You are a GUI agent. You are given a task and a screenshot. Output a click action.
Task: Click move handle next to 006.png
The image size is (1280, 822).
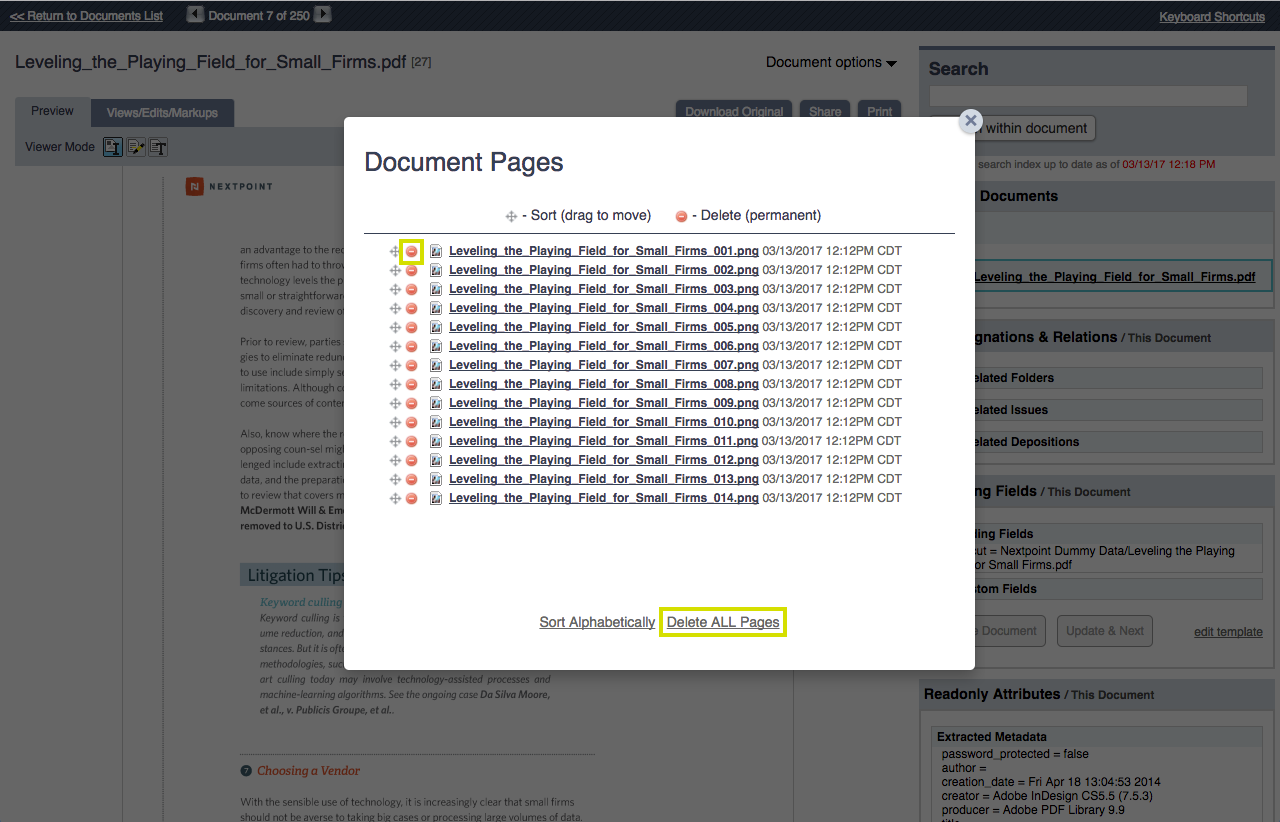[395, 346]
